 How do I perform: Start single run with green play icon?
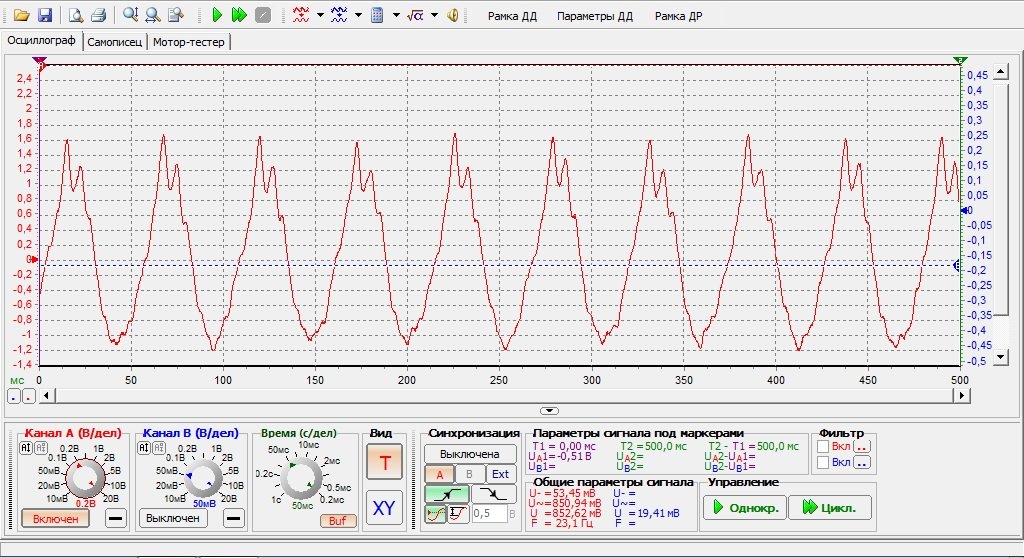click(x=219, y=16)
